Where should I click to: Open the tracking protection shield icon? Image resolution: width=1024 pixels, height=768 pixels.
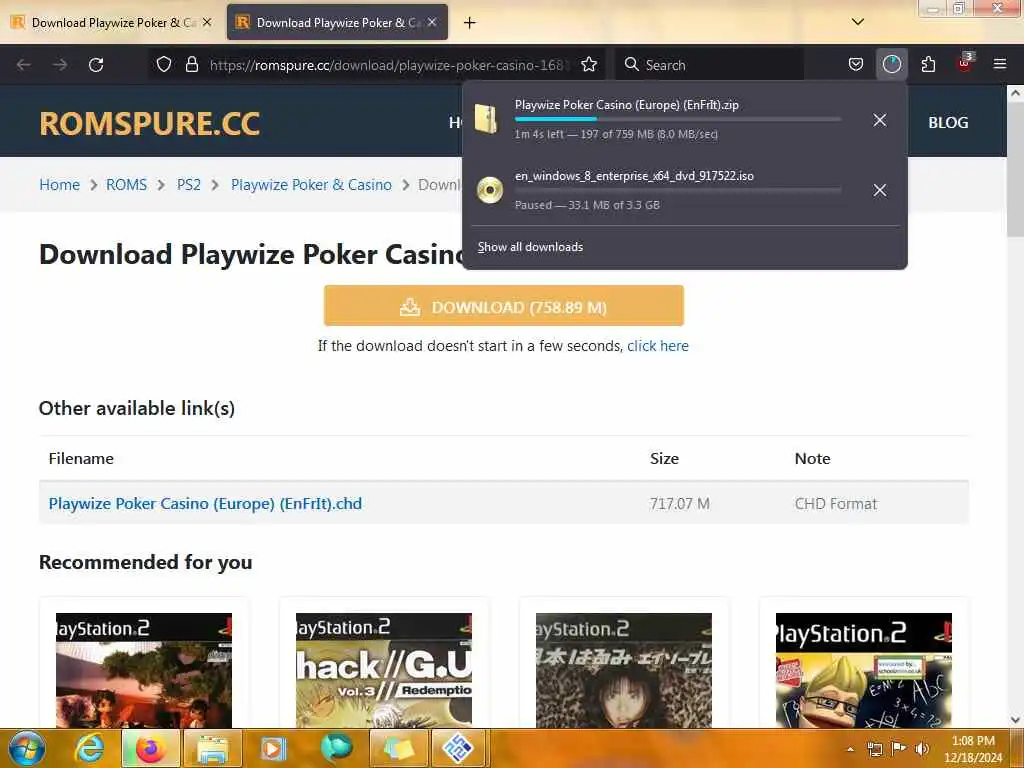coord(164,65)
